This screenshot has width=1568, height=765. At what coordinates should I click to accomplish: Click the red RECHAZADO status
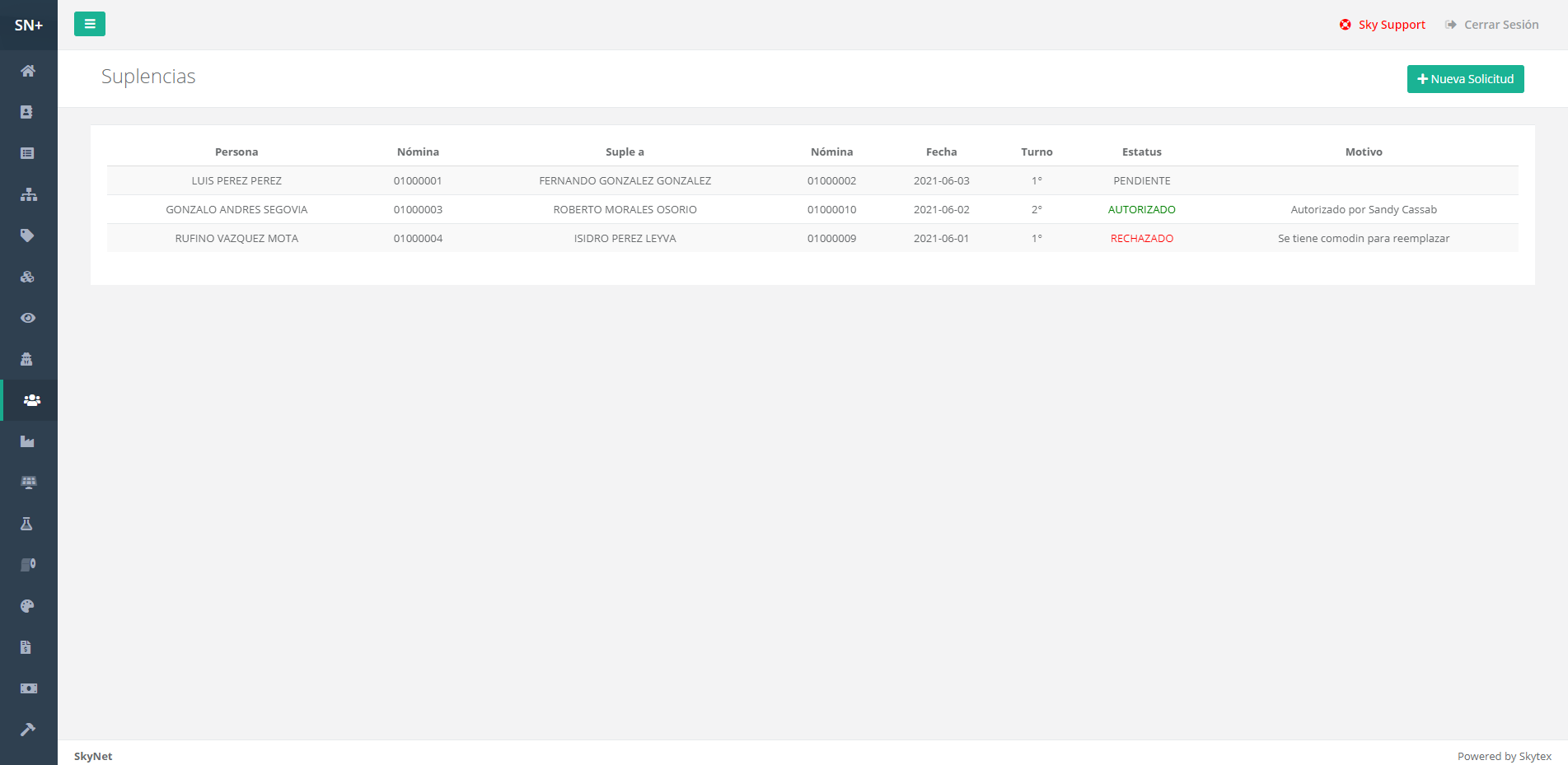point(1141,239)
